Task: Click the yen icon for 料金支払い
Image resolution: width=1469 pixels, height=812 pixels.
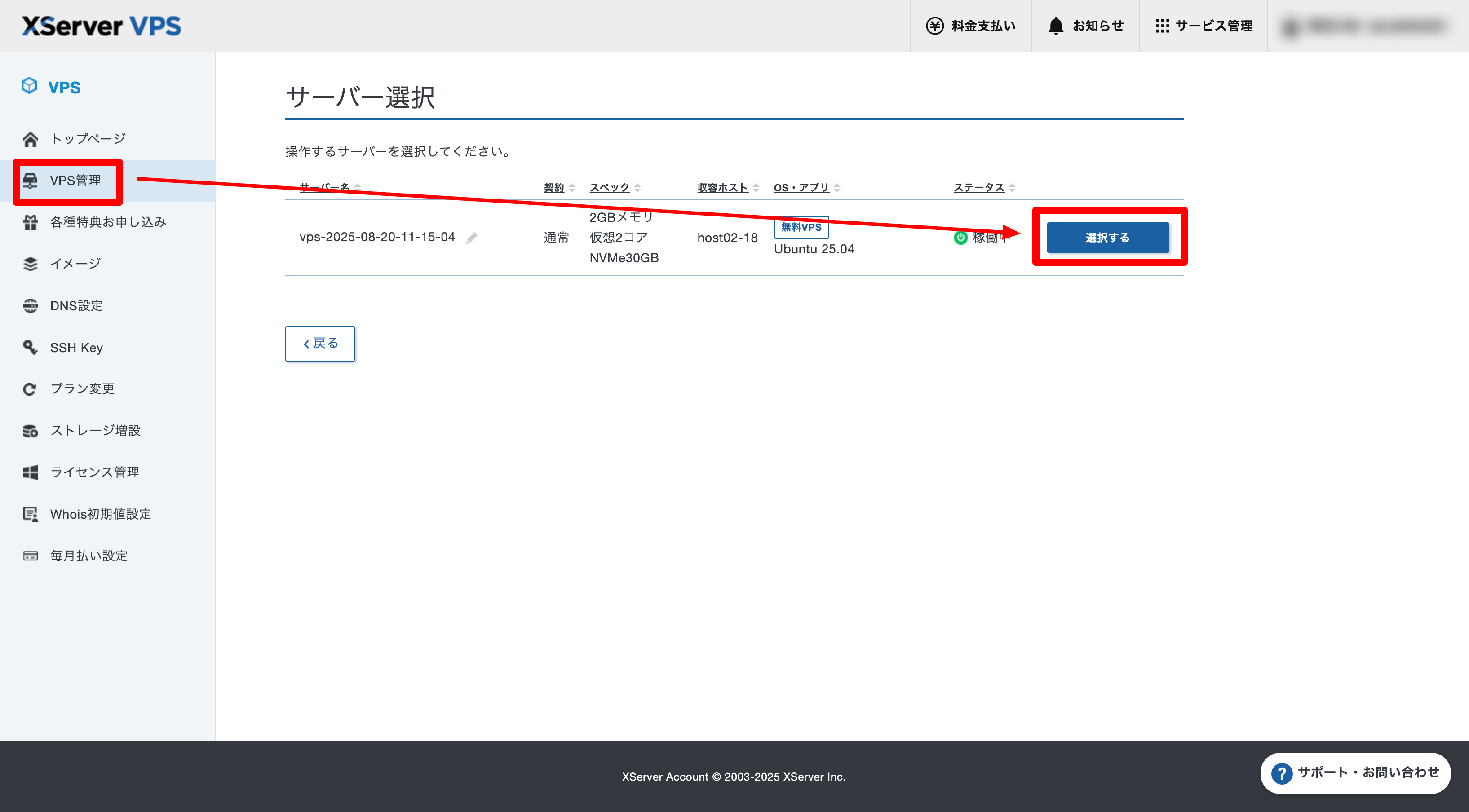Action: (935, 26)
